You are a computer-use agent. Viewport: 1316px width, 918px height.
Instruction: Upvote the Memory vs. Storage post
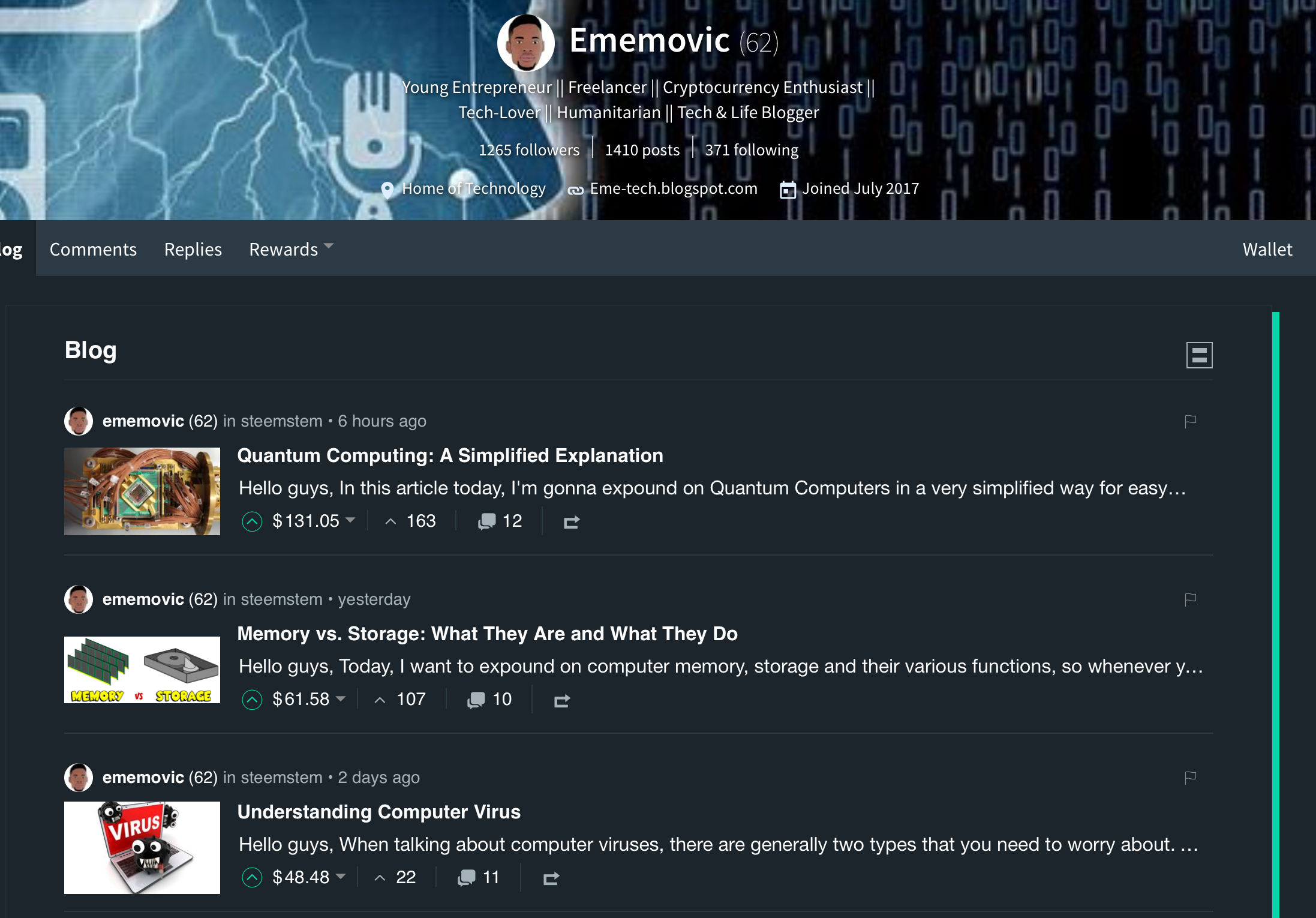pyautogui.click(x=252, y=700)
